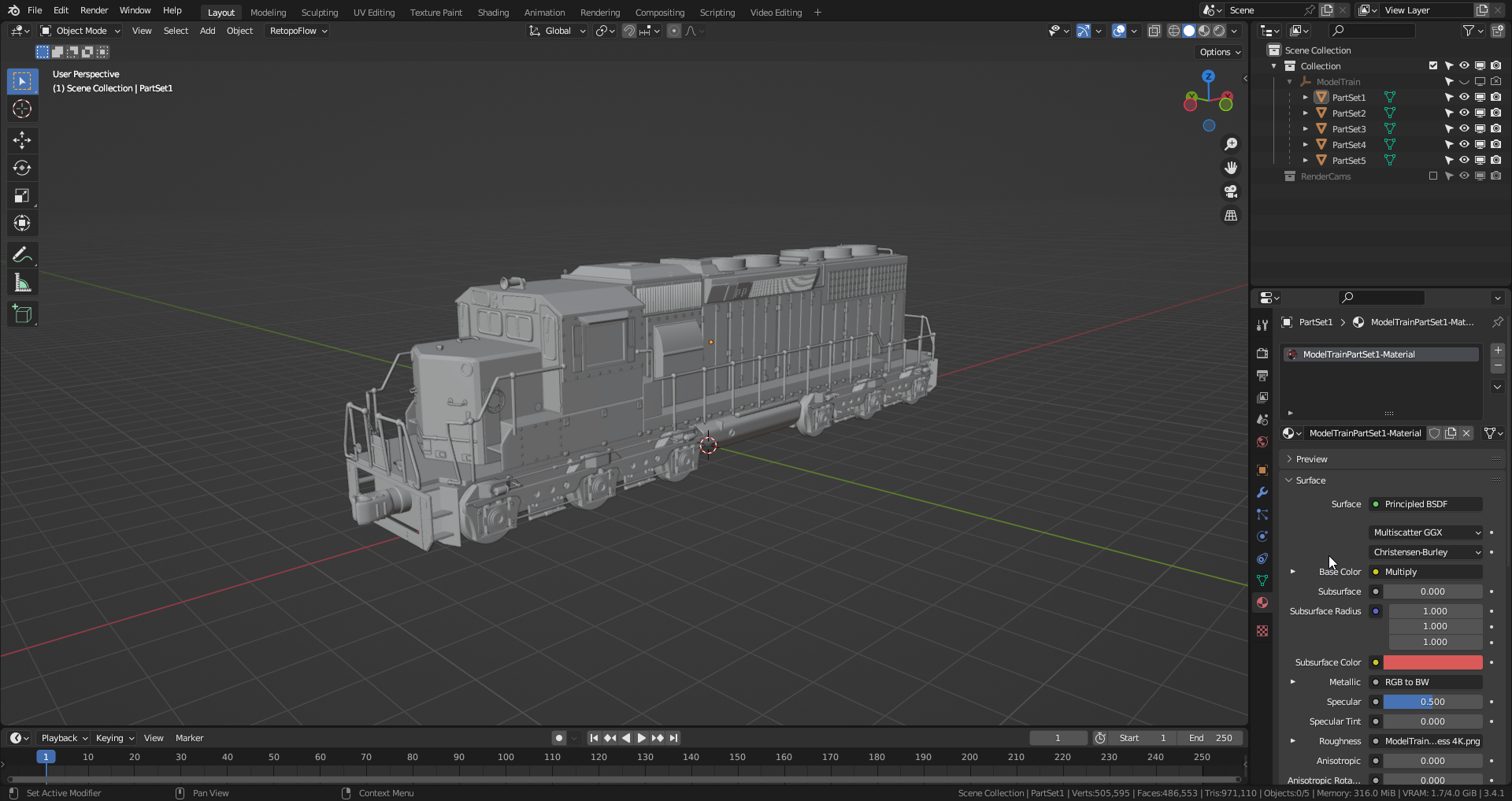Activate the Rotate tool
The width and height of the screenshot is (1512, 801).
22,167
